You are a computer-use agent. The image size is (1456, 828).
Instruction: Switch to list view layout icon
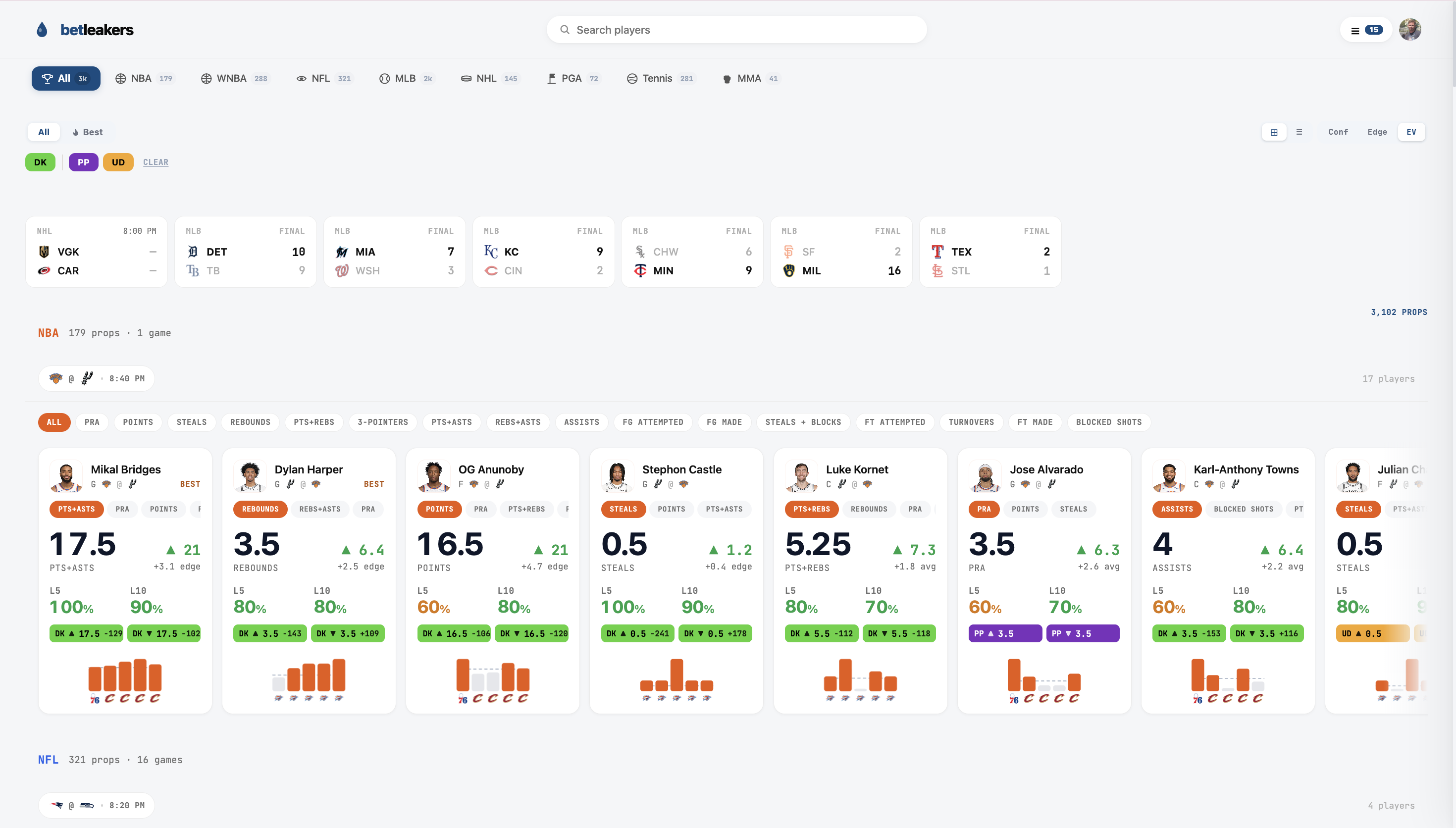1299,132
